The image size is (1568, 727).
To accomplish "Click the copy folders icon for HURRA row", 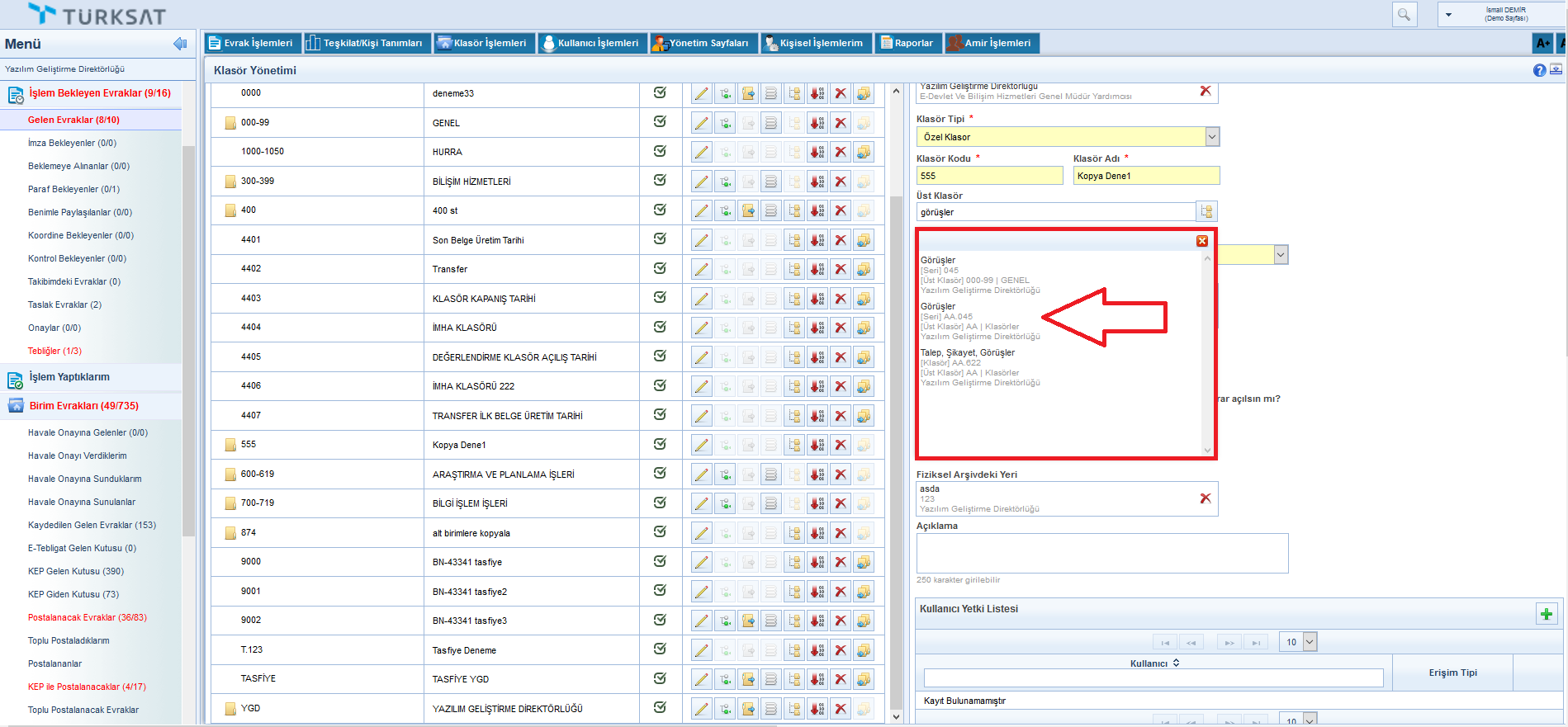I will pos(864,152).
